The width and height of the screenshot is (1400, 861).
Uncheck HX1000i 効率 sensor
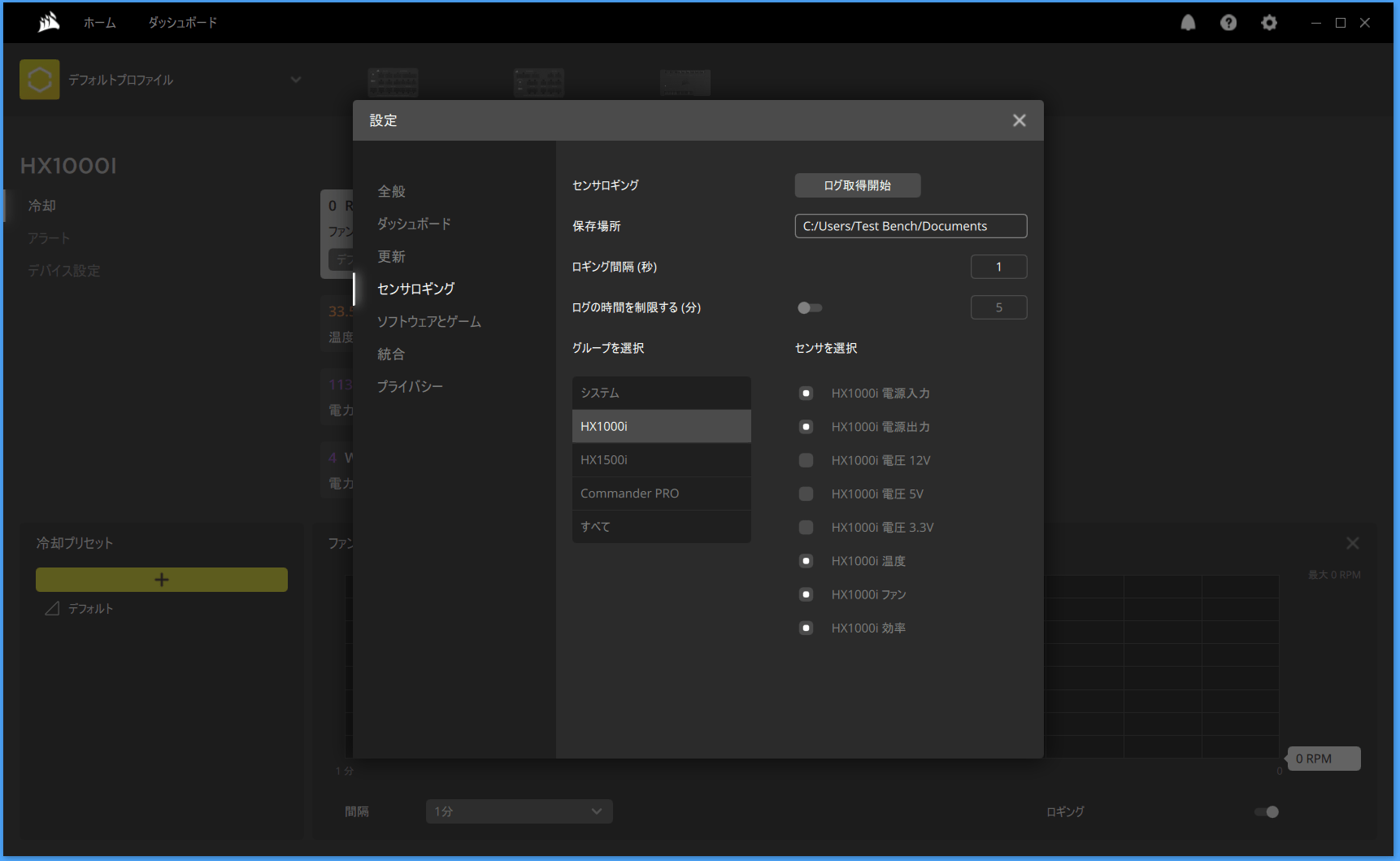click(806, 628)
